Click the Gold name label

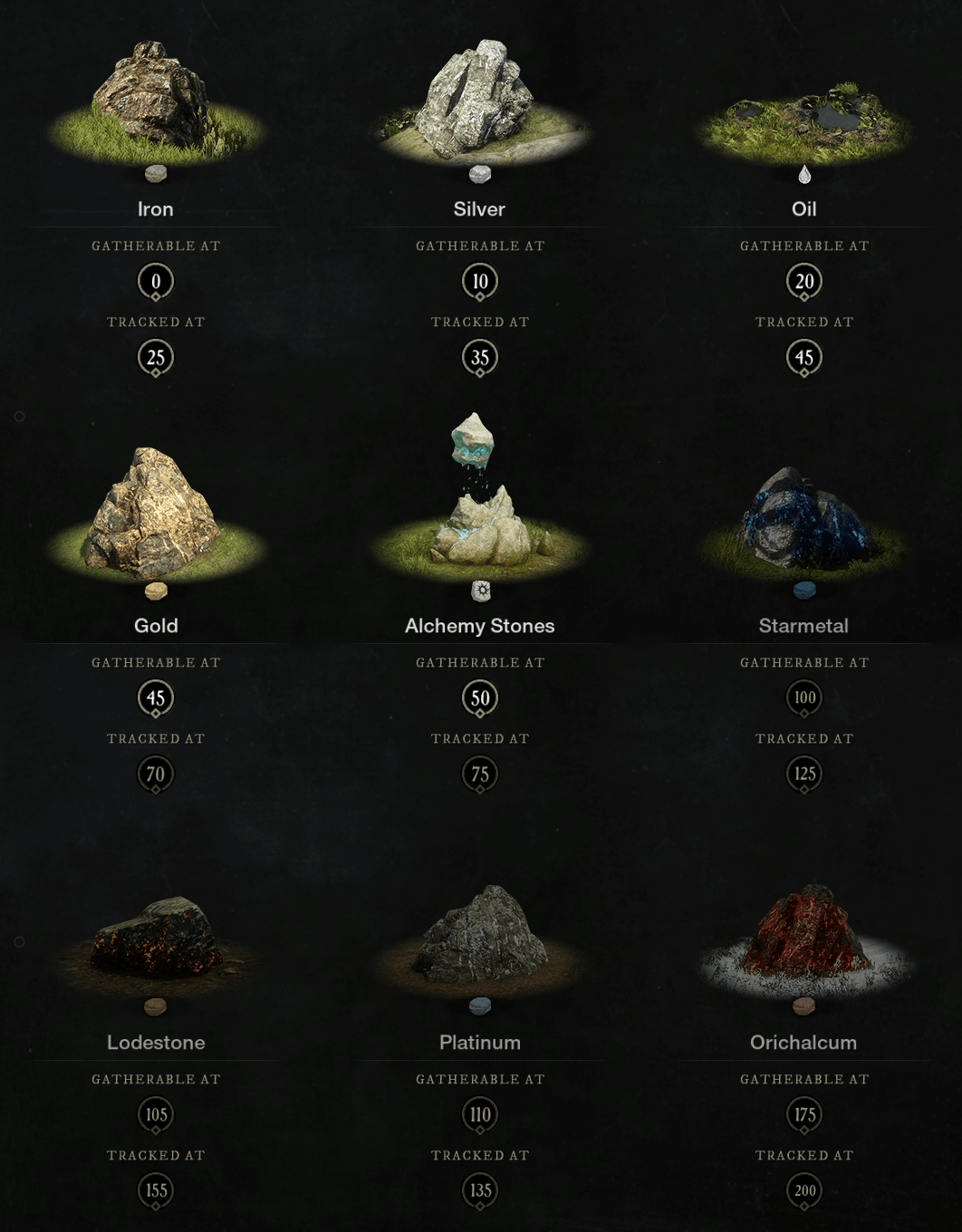[x=156, y=626]
